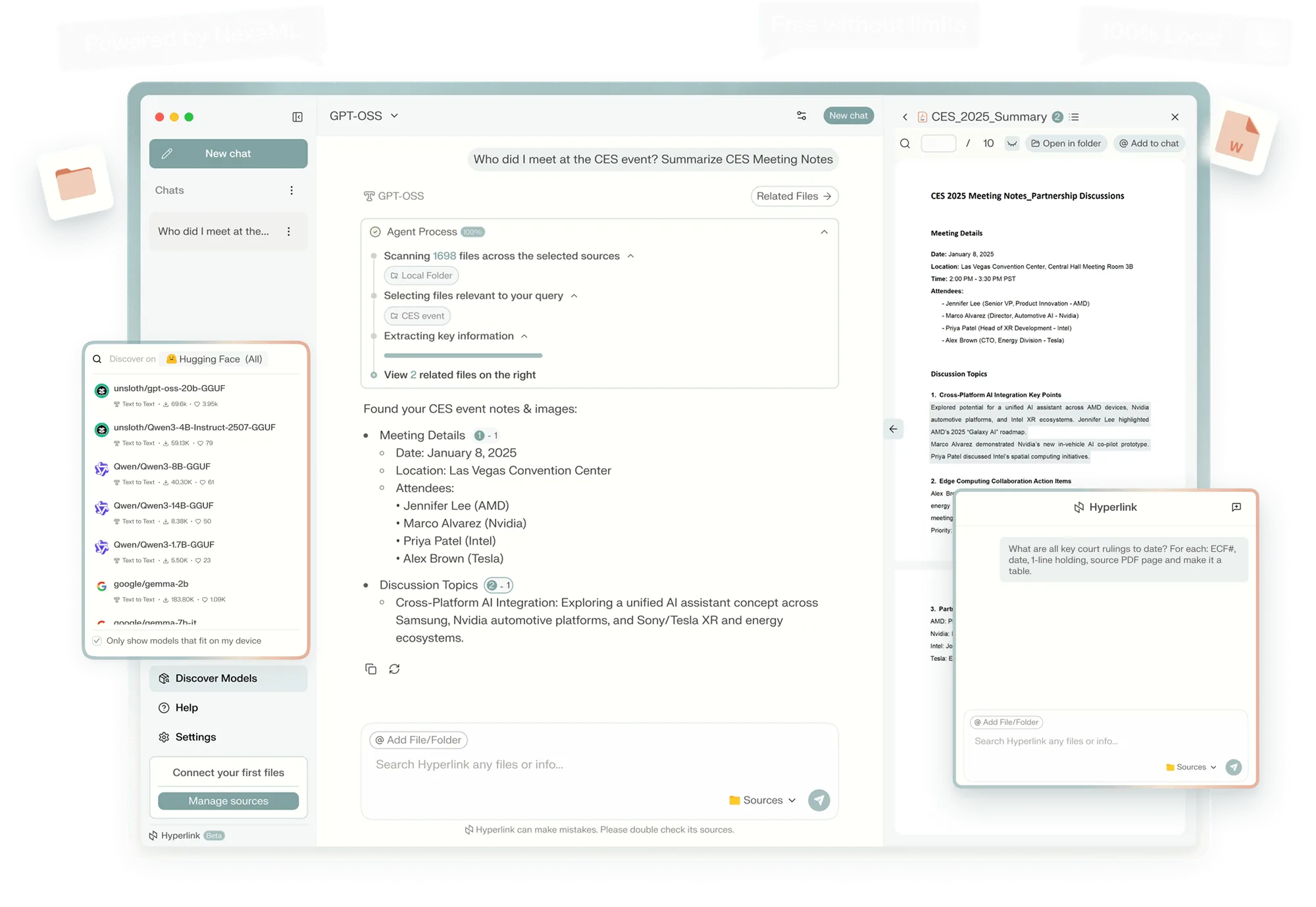Image resolution: width=1316 pixels, height=907 pixels.
Task: Select the copy response icon below the summary
Action: pyautogui.click(x=371, y=669)
